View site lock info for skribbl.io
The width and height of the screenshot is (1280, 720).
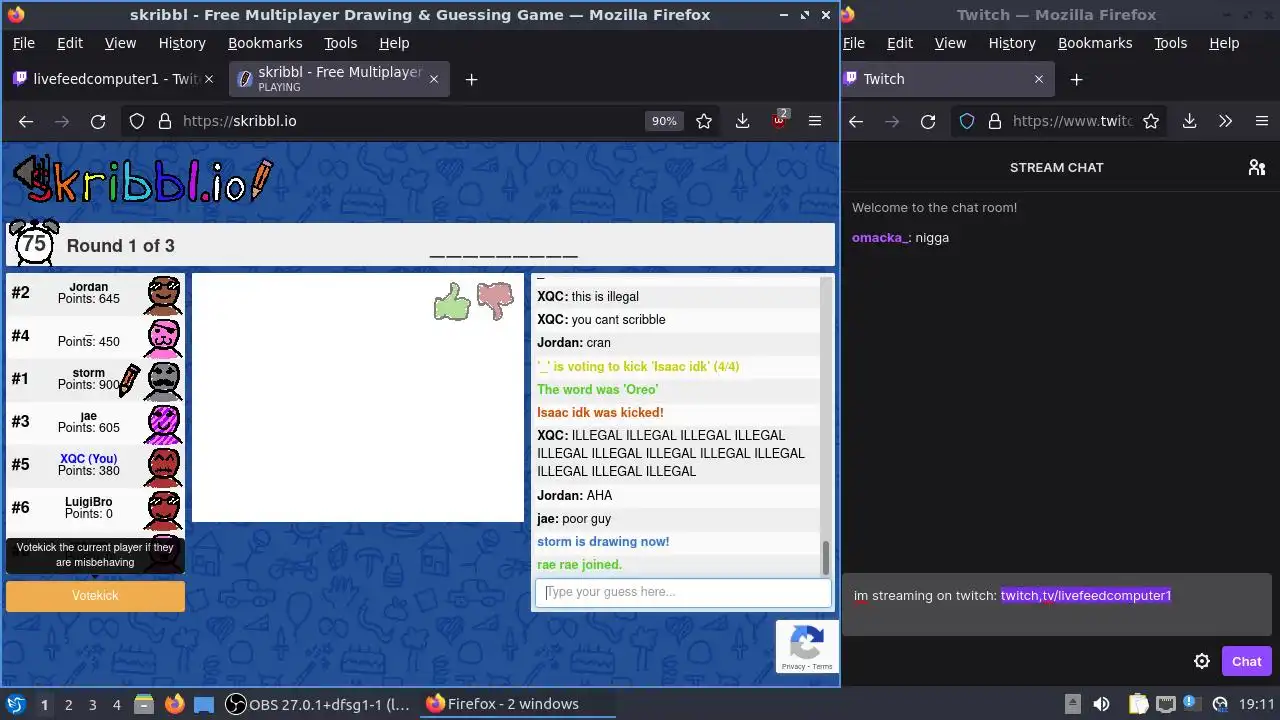[x=165, y=121]
